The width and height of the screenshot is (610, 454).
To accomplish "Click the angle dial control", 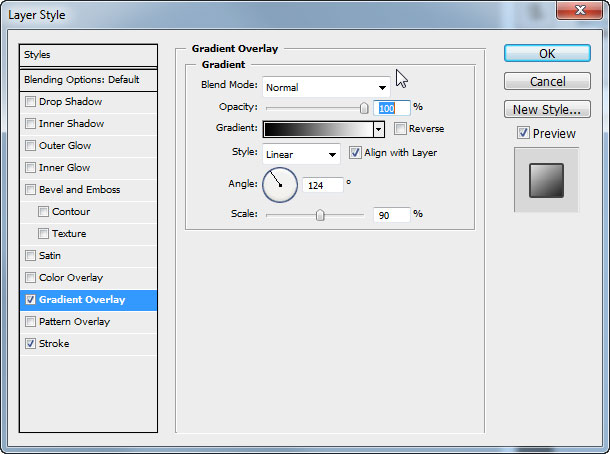I will point(280,184).
